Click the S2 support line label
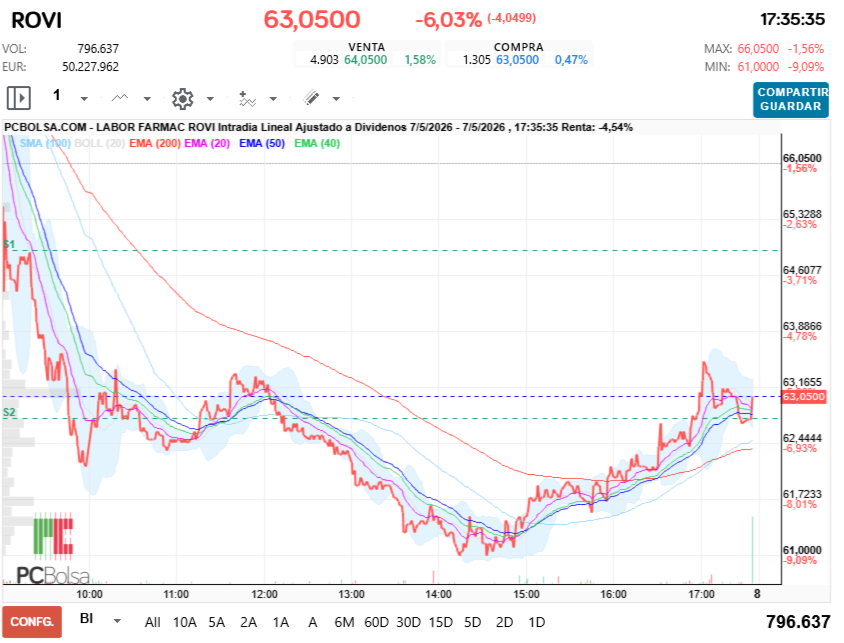 (x=9, y=413)
